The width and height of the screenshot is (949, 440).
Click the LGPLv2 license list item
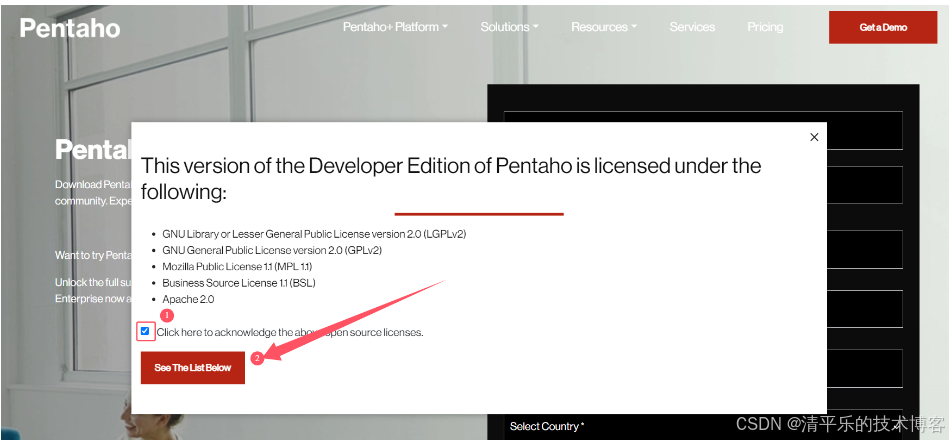pyautogui.click(x=314, y=234)
